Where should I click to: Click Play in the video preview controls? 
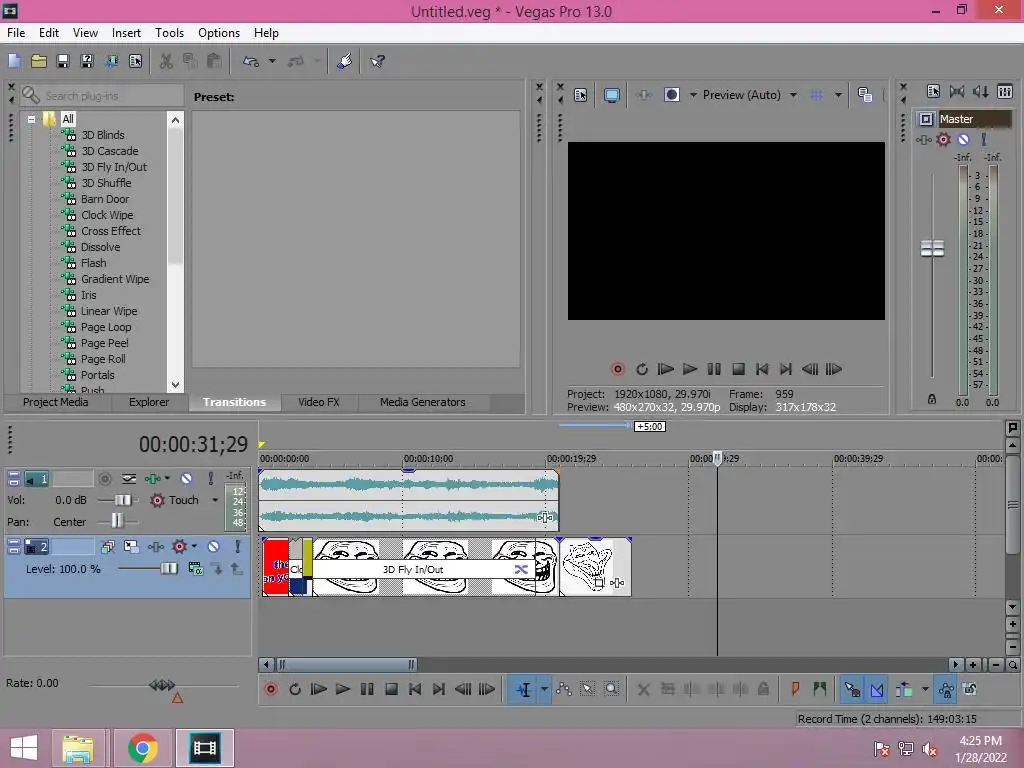[690, 369]
